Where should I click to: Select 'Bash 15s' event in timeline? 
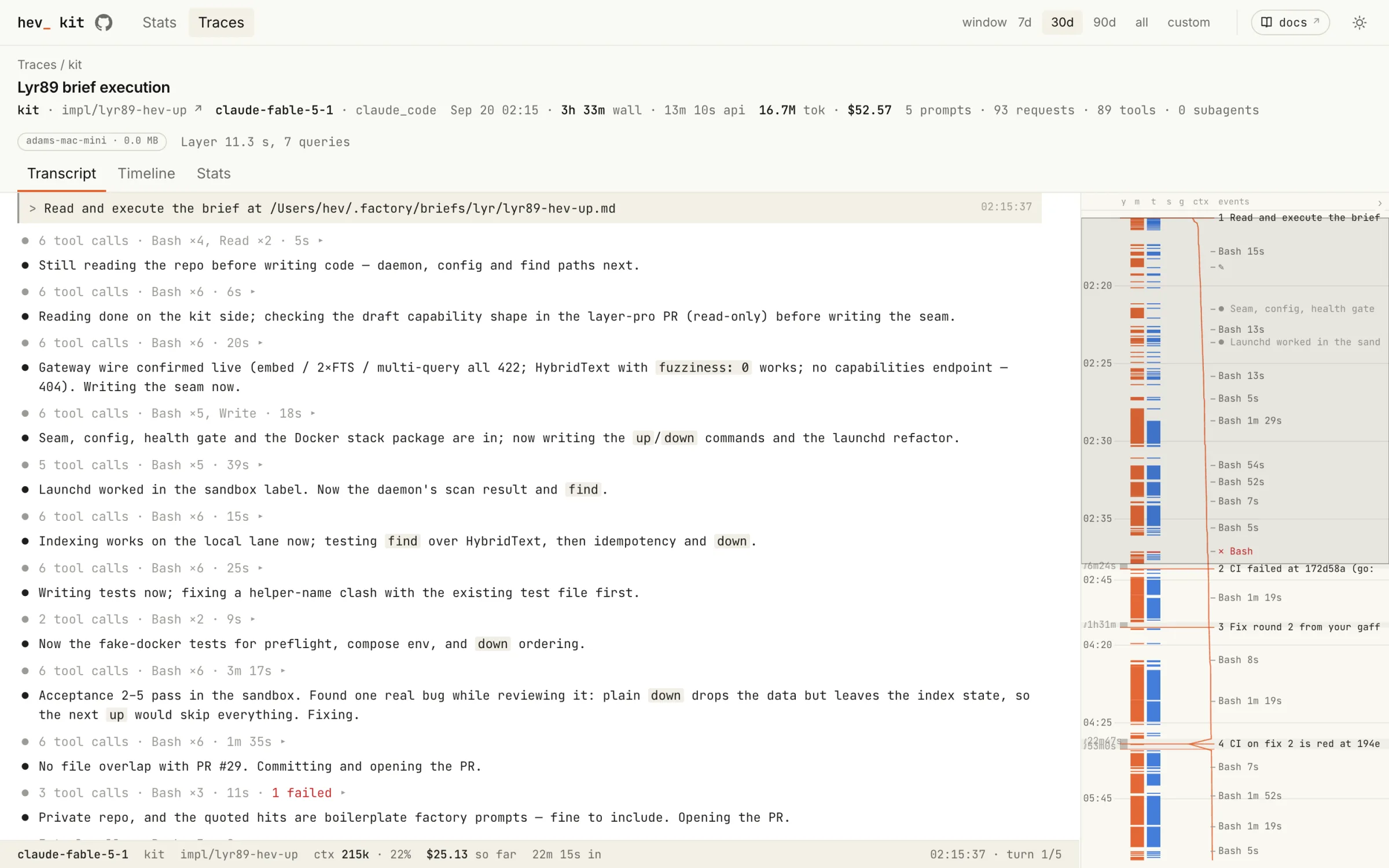pyautogui.click(x=1241, y=252)
